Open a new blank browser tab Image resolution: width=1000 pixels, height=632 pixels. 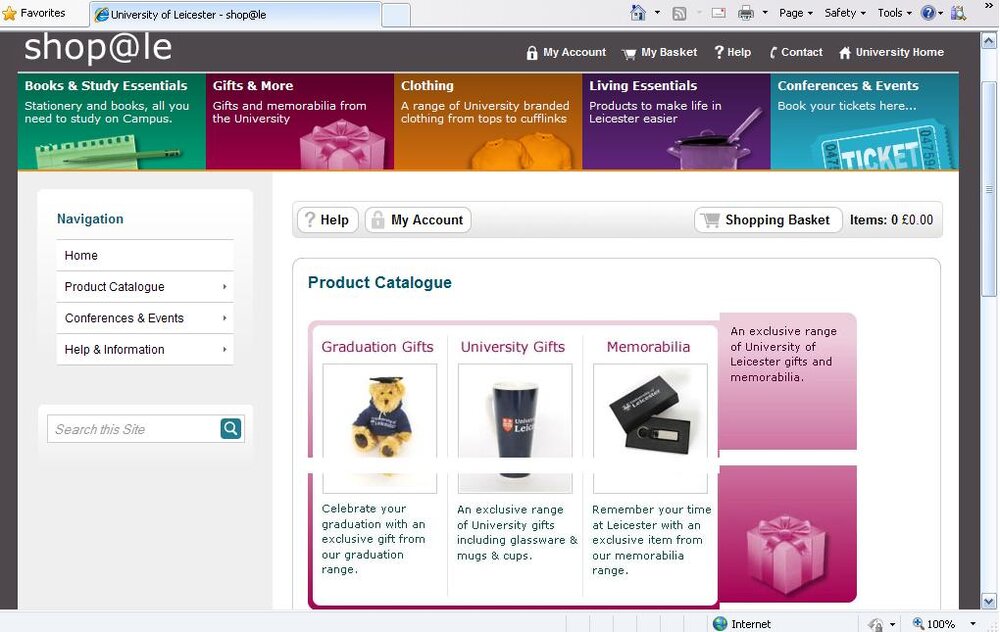pyautogui.click(x=395, y=15)
